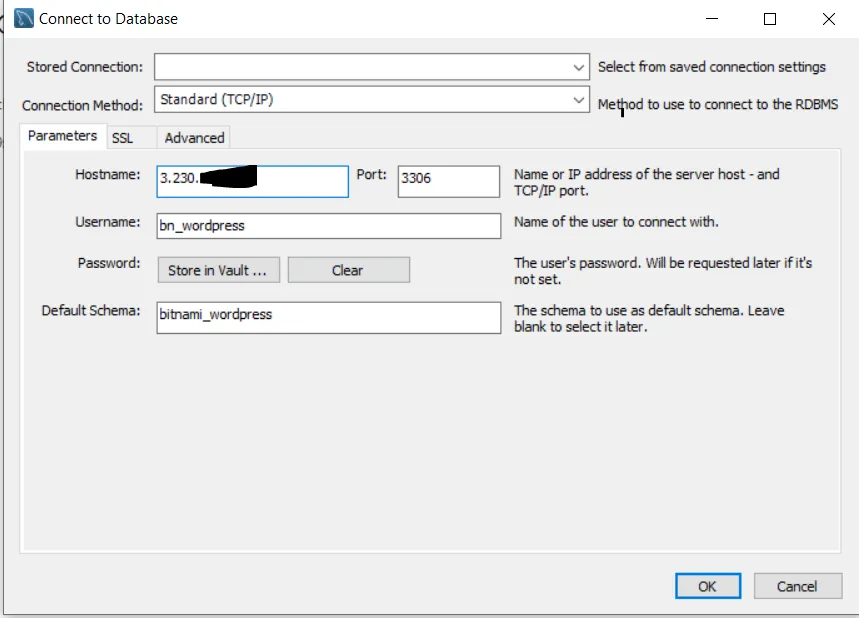Click the MySQL Workbench dolphin title icon
The image size is (859, 618).
click(x=24, y=19)
